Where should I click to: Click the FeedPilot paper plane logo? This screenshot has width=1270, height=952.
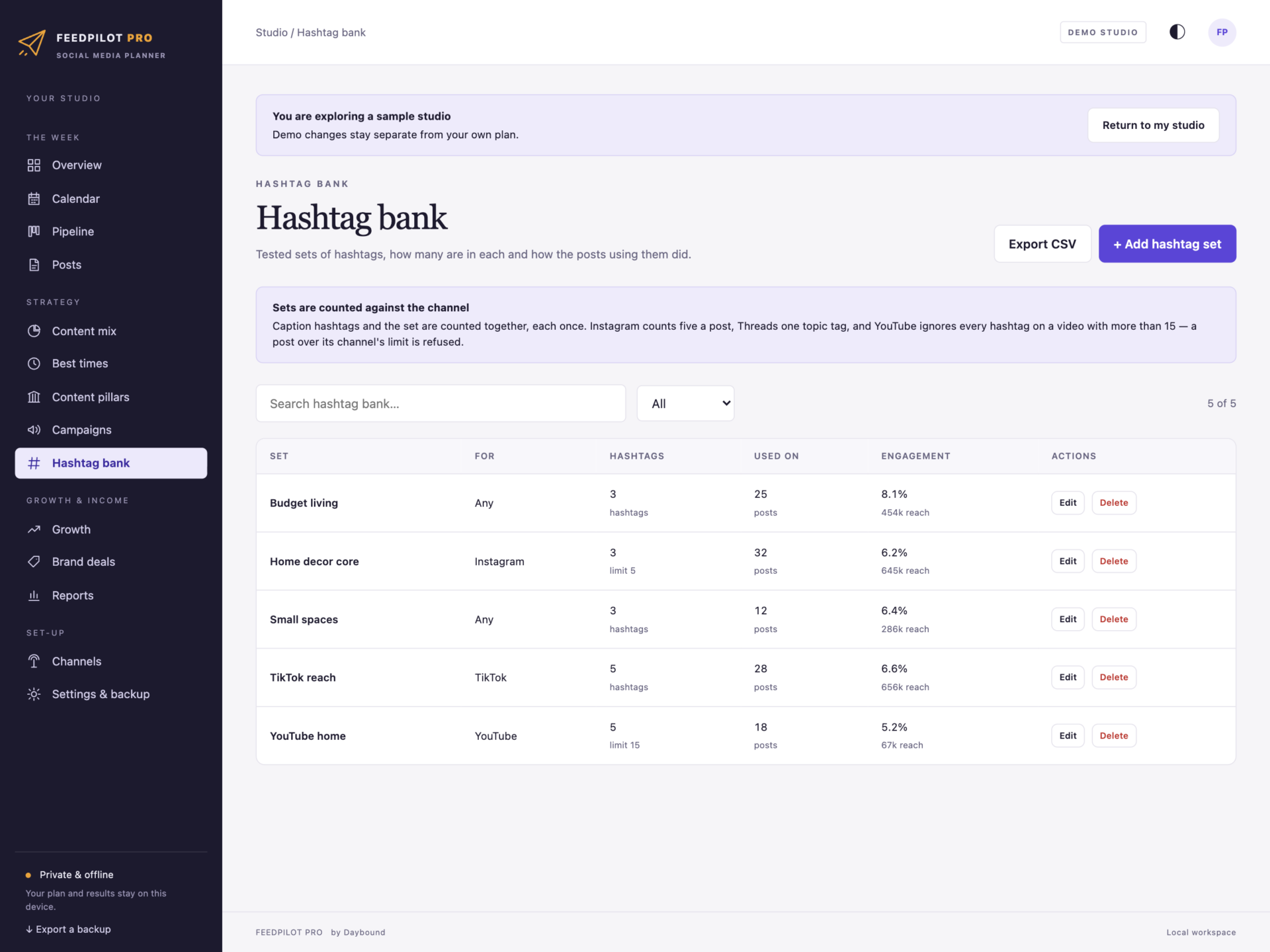(x=32, y=43)
